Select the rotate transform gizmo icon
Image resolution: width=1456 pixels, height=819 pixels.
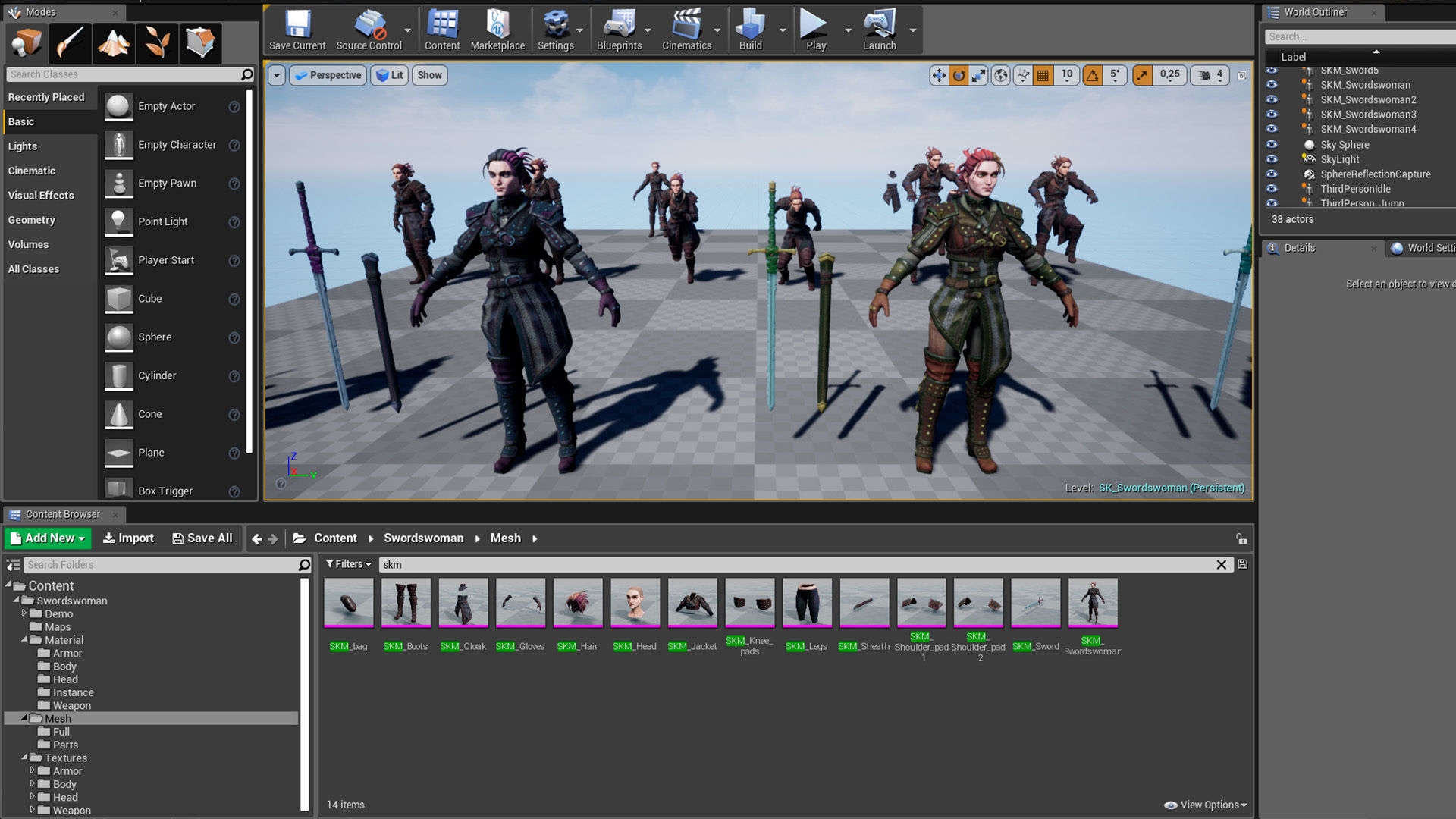click(959, 75)
